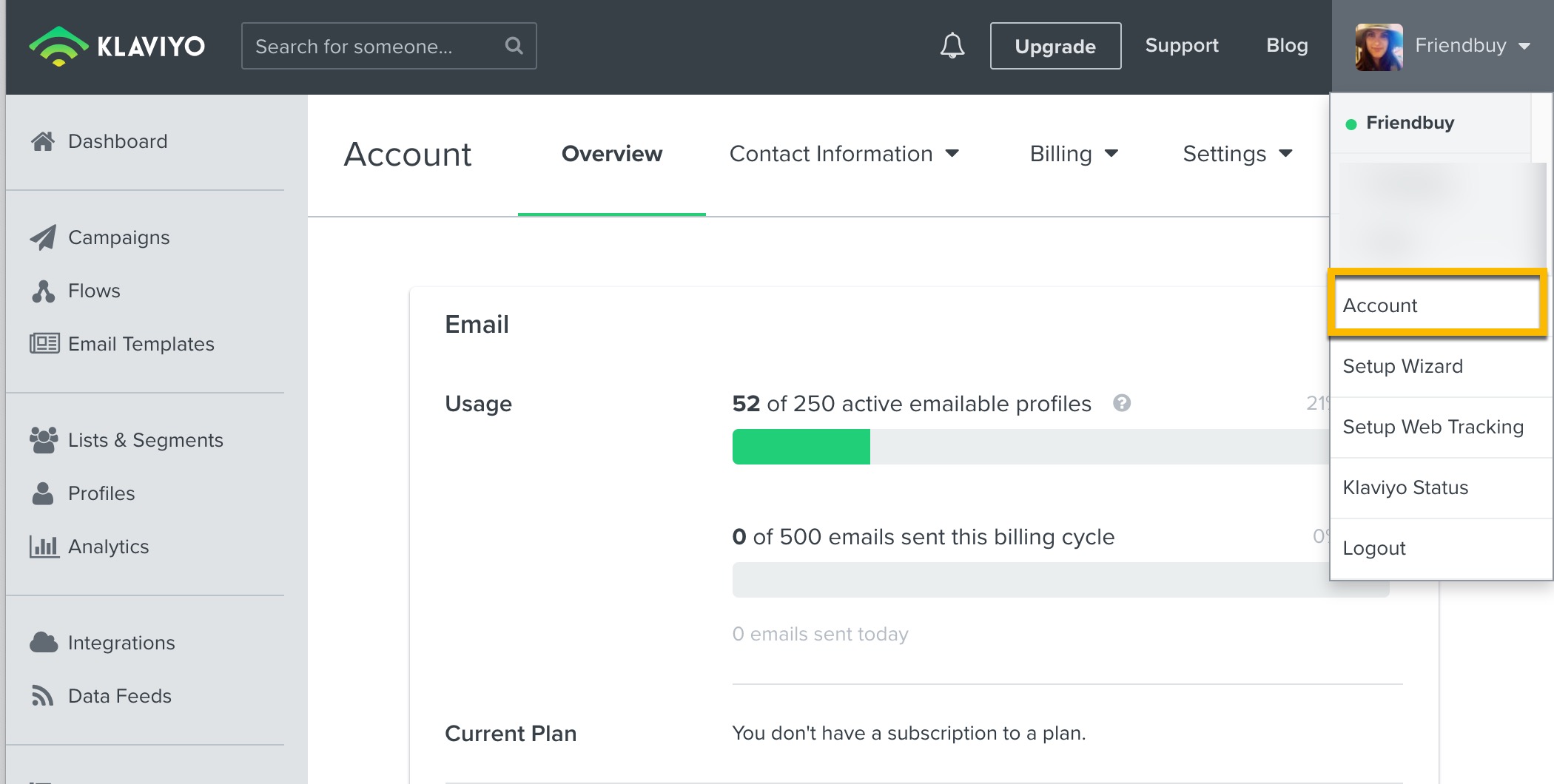Click the Usage label
The height and width of the screenshot is (784, 1554).
(x=478, y=404)
